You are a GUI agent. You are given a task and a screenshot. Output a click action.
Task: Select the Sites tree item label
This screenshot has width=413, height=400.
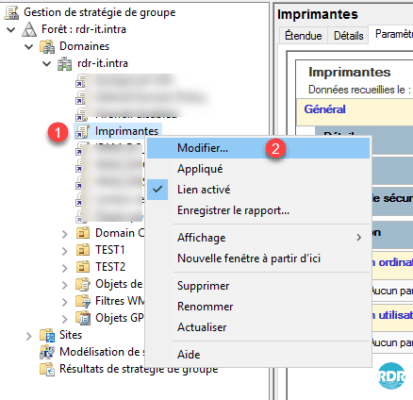pos(71,335)
